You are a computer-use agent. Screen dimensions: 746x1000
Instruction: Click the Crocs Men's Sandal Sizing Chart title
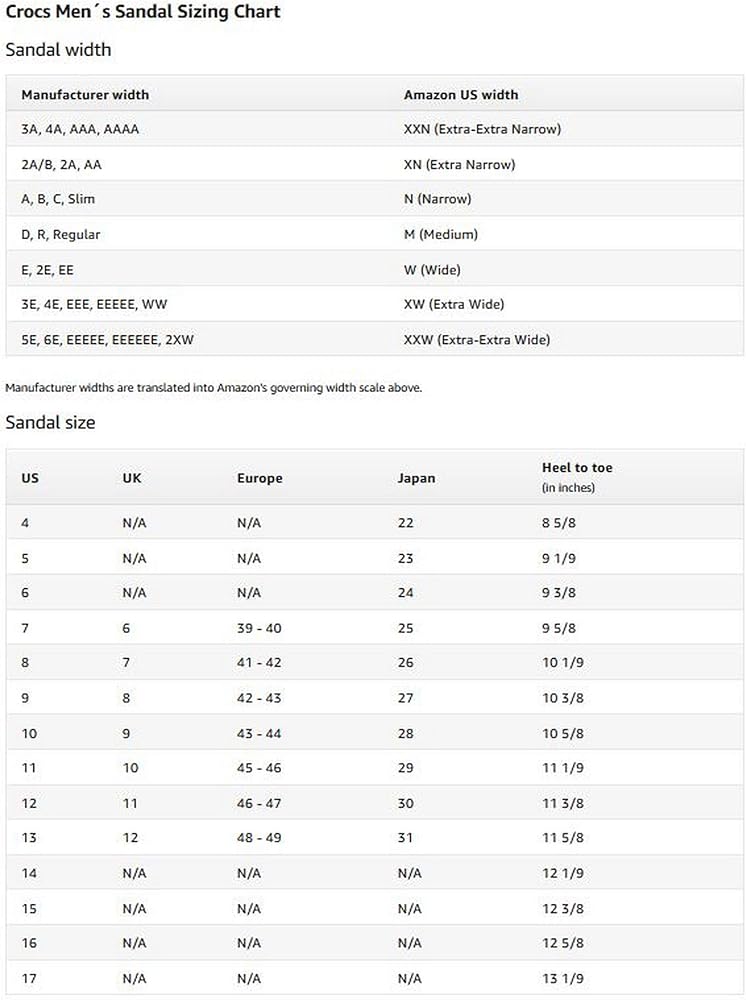pyautogui.click(x=143, y=12)
